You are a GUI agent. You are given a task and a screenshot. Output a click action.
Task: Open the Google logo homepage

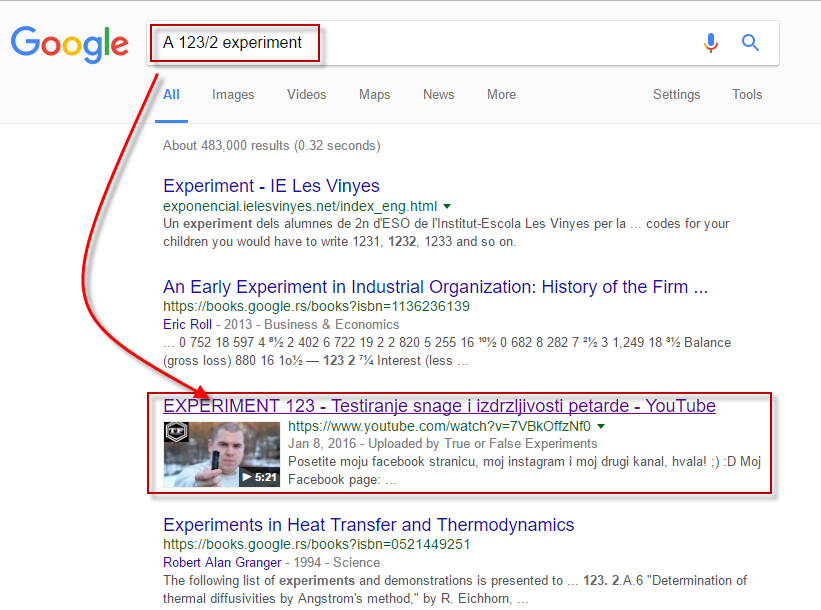click(x=70, y=45)
